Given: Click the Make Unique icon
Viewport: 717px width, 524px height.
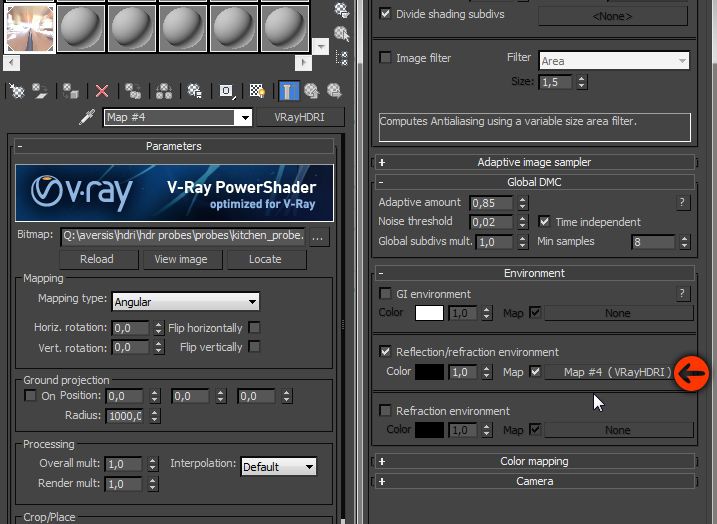Looking at the screenshot, I should point(164,91).
